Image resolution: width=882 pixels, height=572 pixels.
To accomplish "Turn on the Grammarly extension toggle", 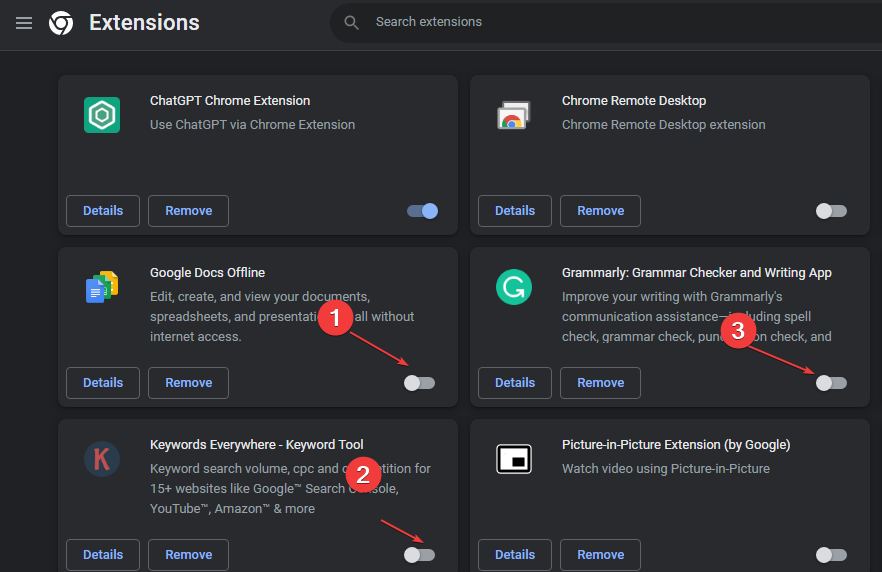I will pyautogui.click(x=831, y=383).
